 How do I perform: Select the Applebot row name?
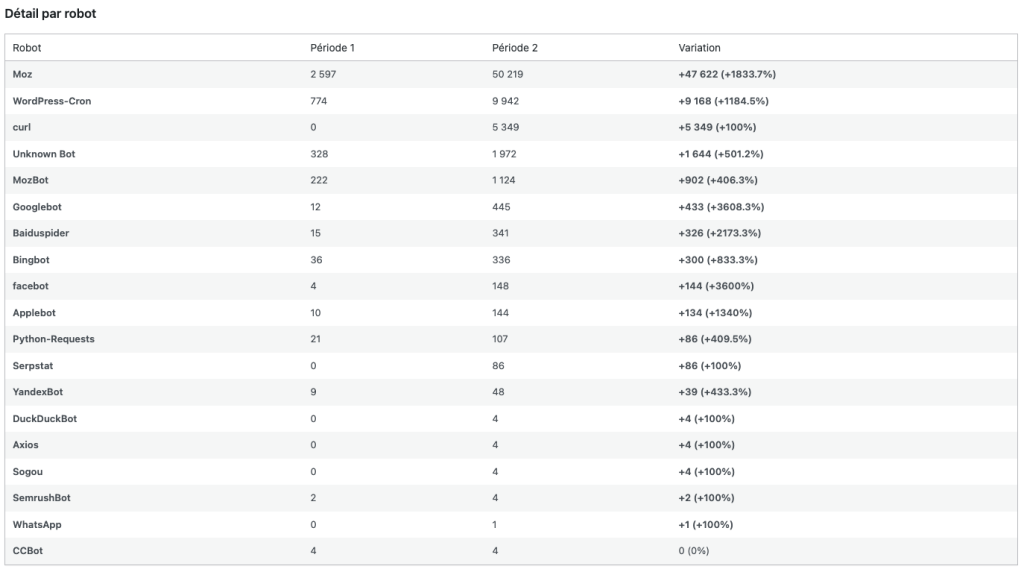(34, 313)
